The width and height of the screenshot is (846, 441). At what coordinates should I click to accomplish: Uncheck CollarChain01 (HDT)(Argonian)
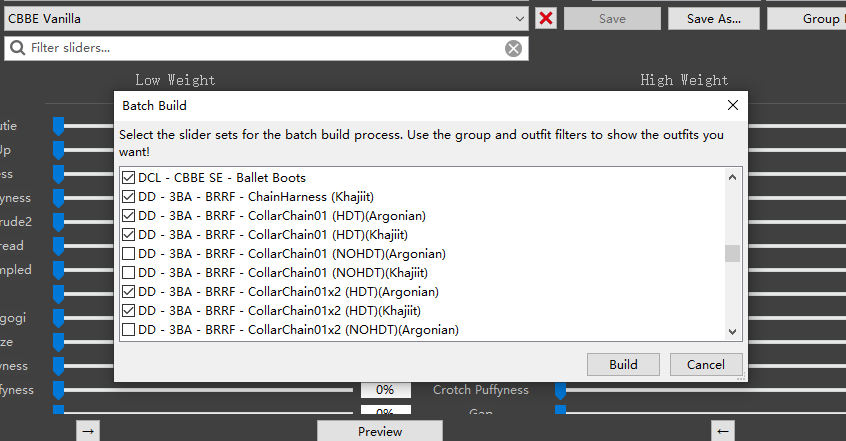click(128, 215)
